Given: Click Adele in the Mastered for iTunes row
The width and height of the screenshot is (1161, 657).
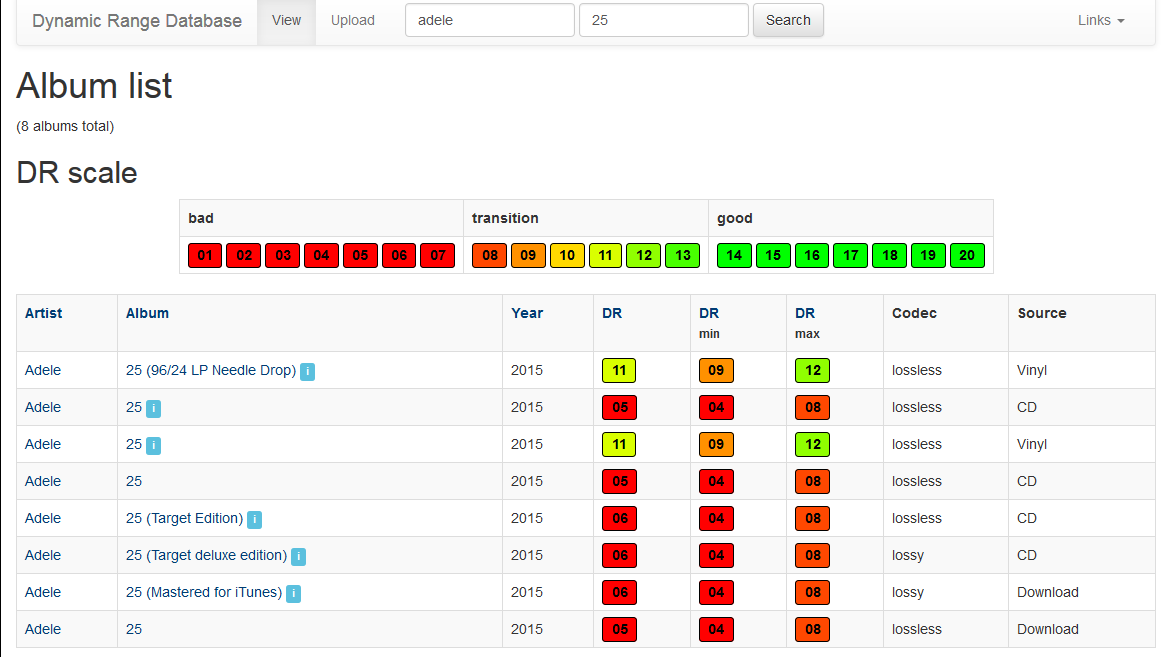Looking at the screenshot, I should (43, 593).
